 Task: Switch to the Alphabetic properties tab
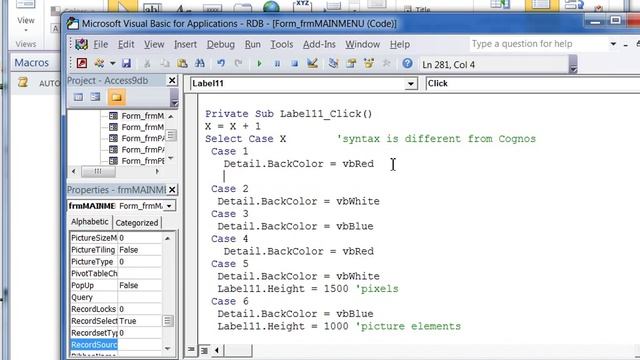pyautogui.click(x=89, y=222)
